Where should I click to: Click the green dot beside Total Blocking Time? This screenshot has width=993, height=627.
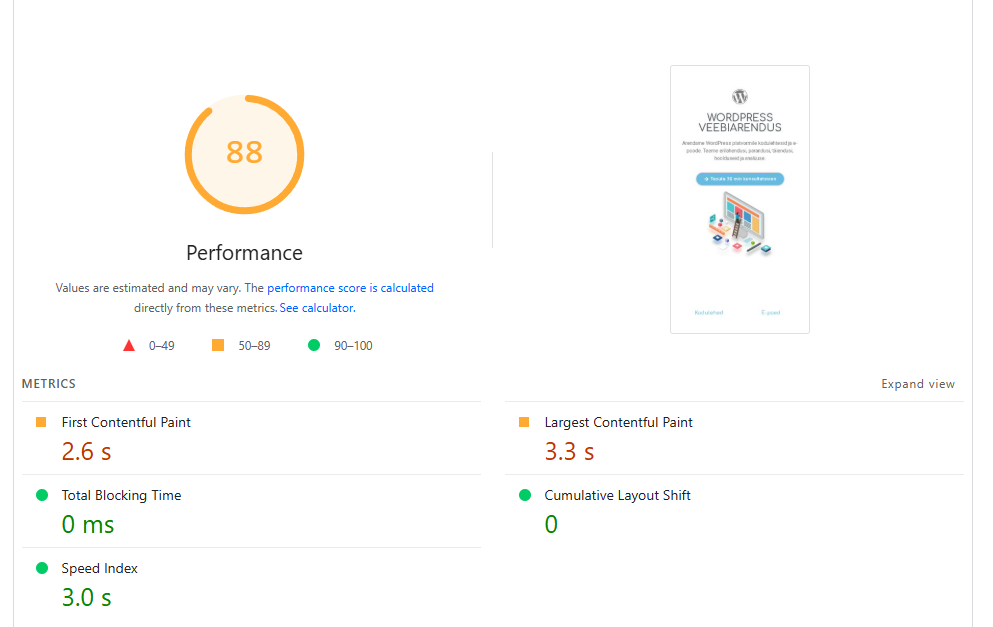42,495
